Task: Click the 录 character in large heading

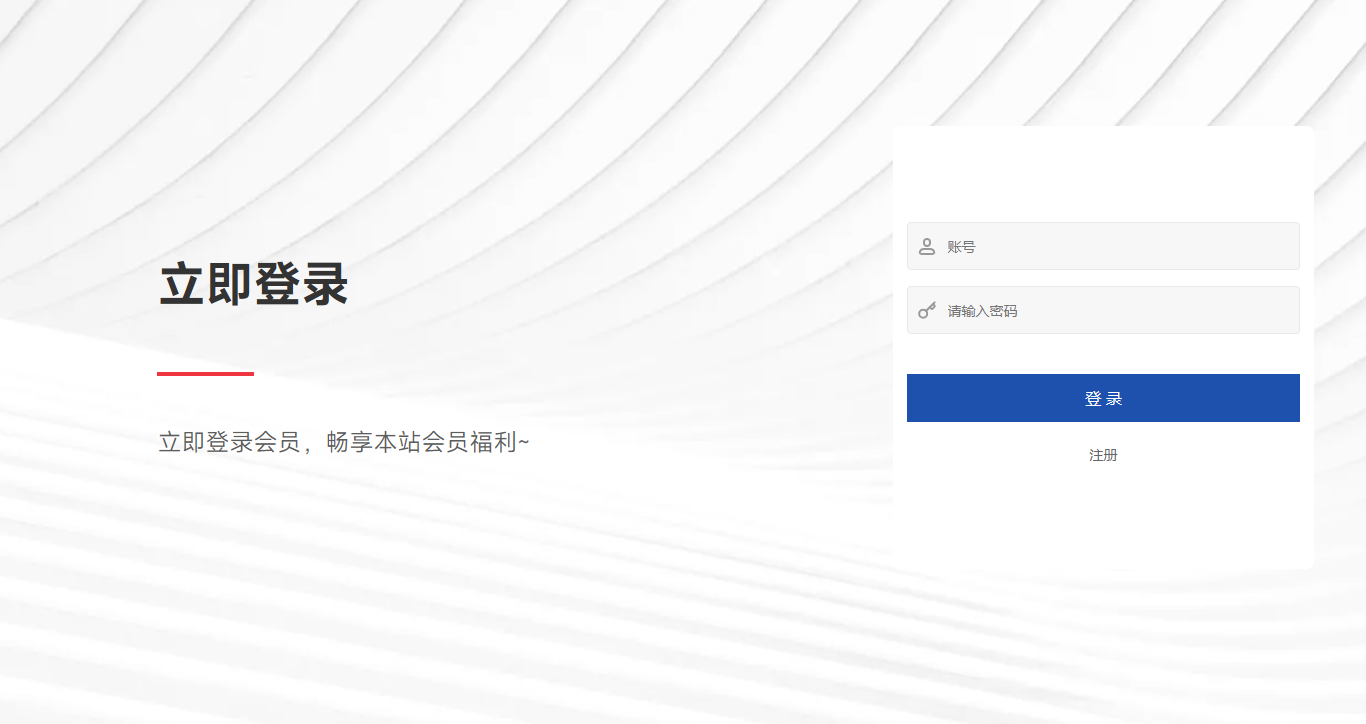Action: [325, 284]
